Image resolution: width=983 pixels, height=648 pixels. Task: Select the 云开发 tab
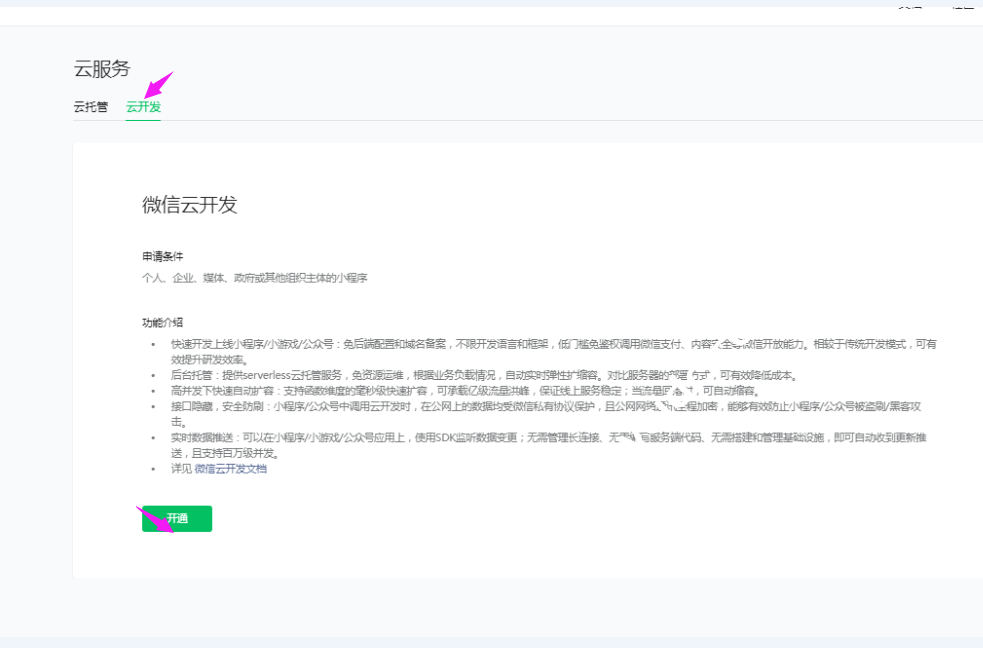143,107
